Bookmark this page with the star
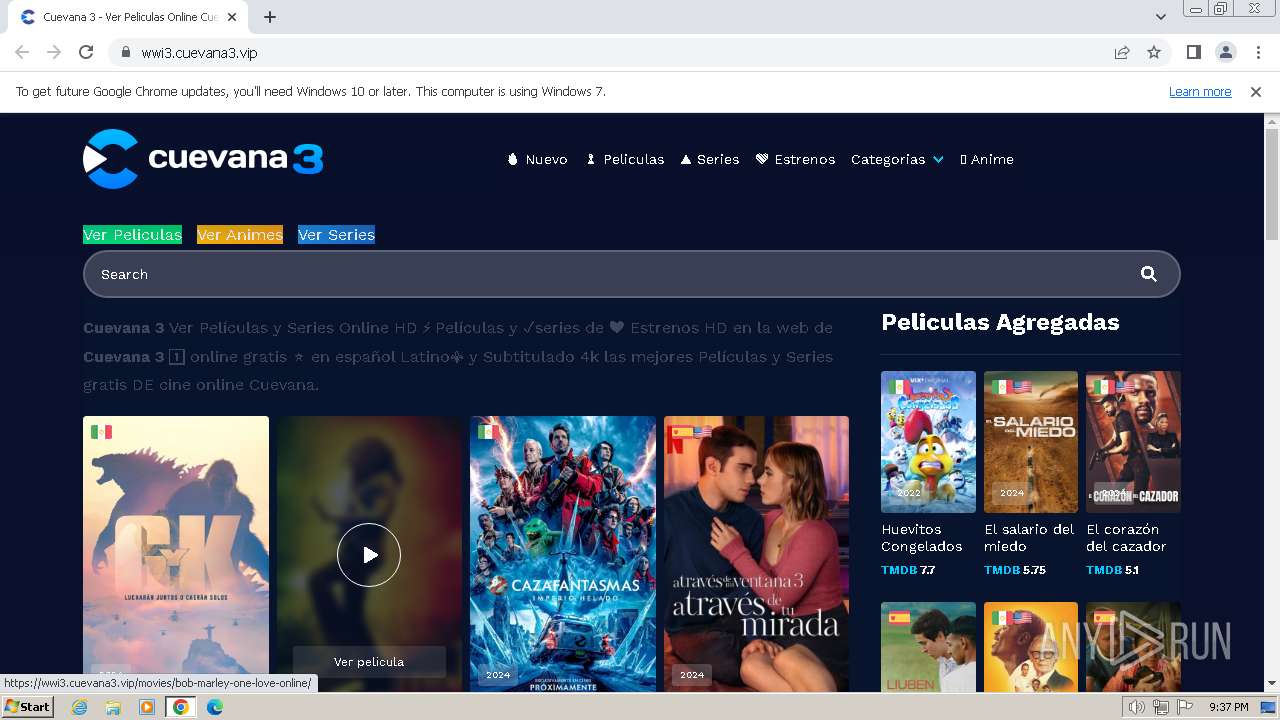Image resolution: width=1280 pixels, height=720 pixels. 1154,52
